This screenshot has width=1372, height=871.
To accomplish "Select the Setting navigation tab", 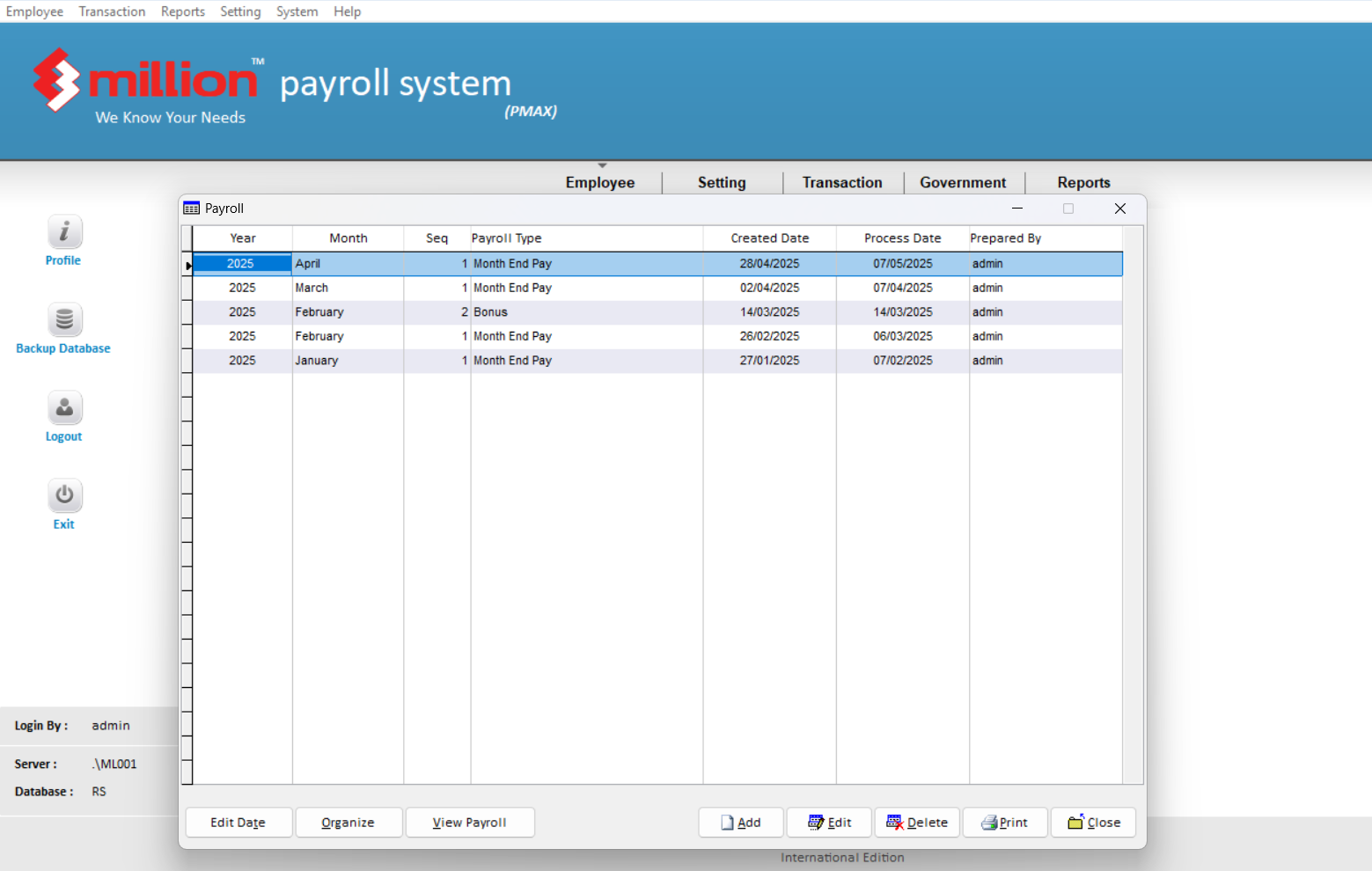I will click(722, 182).
